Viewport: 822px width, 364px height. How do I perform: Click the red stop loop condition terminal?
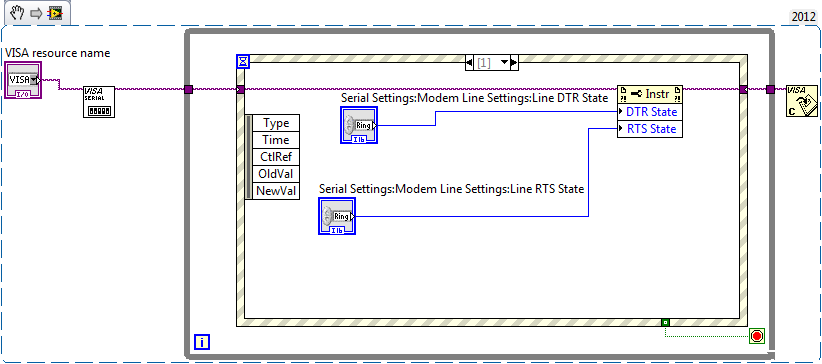tap(756, 336)
